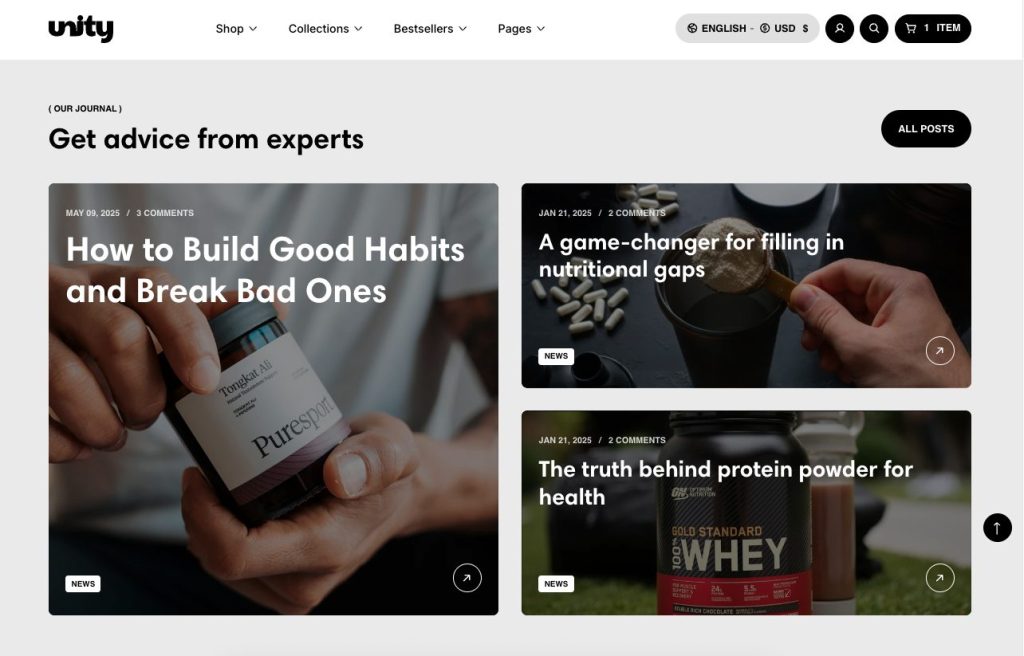
Task: Click the scroll-to-top arrow button
Action: (997, 527)
